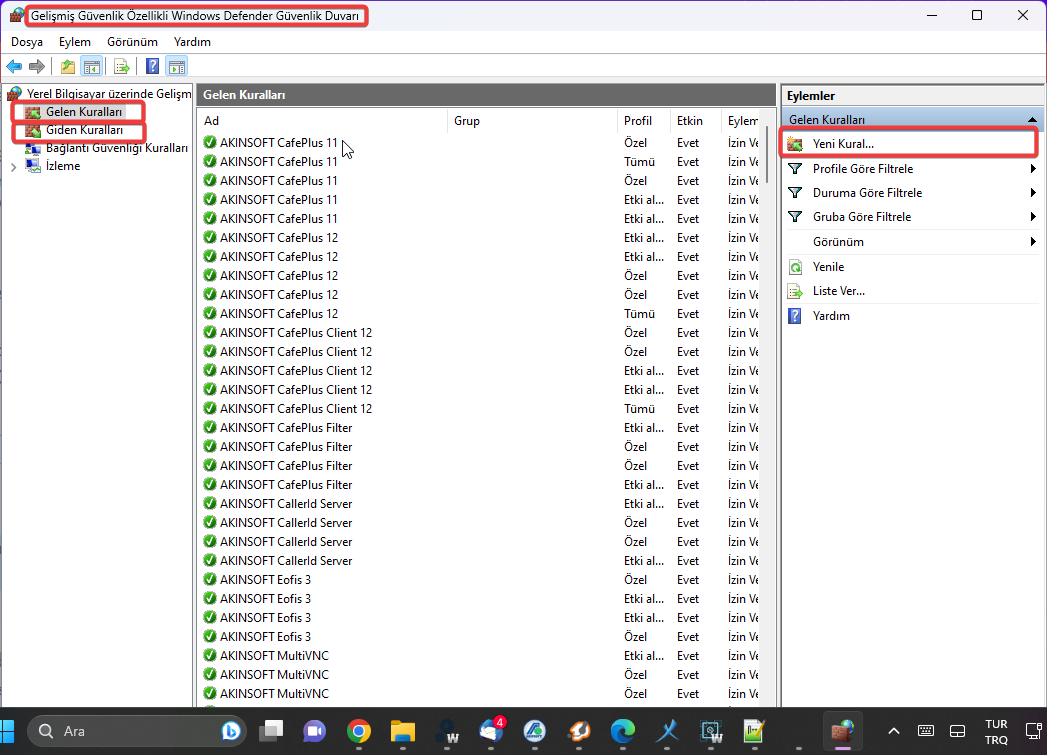Image resolution: width=1047 pixels, height=755 pixels.
Task: Sort rules by the Ad column header
Action: [x=323, y=121]
